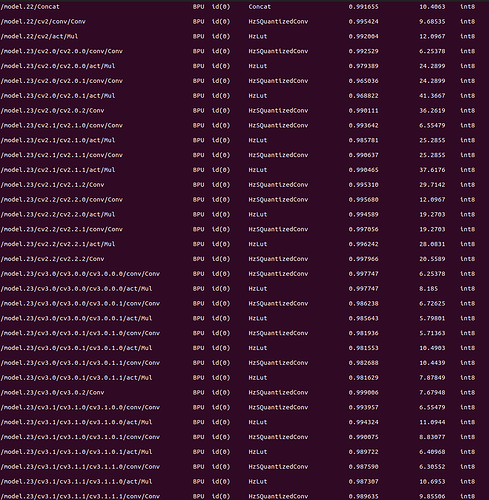Click the threshold value 11.0944
The image size is (489, 500).
tap(432, 422)
